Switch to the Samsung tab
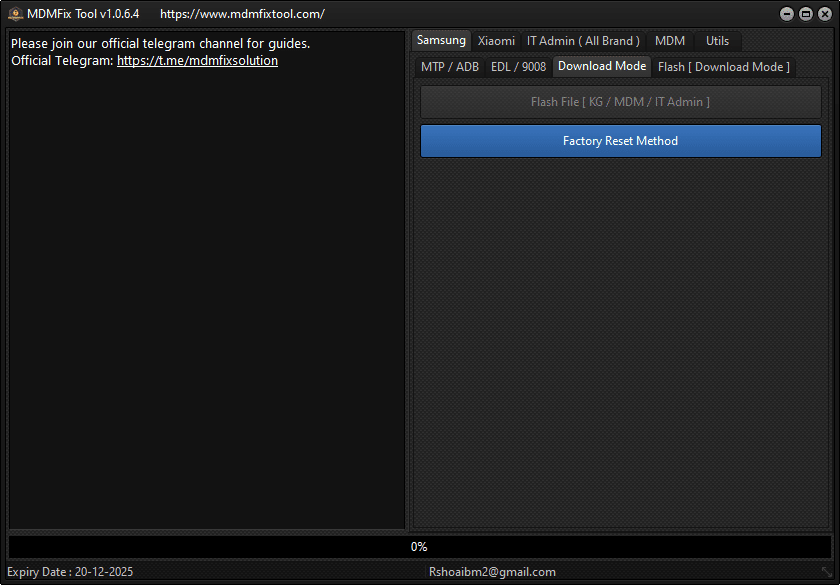840x585 pixels. click(x=441, y=40)
